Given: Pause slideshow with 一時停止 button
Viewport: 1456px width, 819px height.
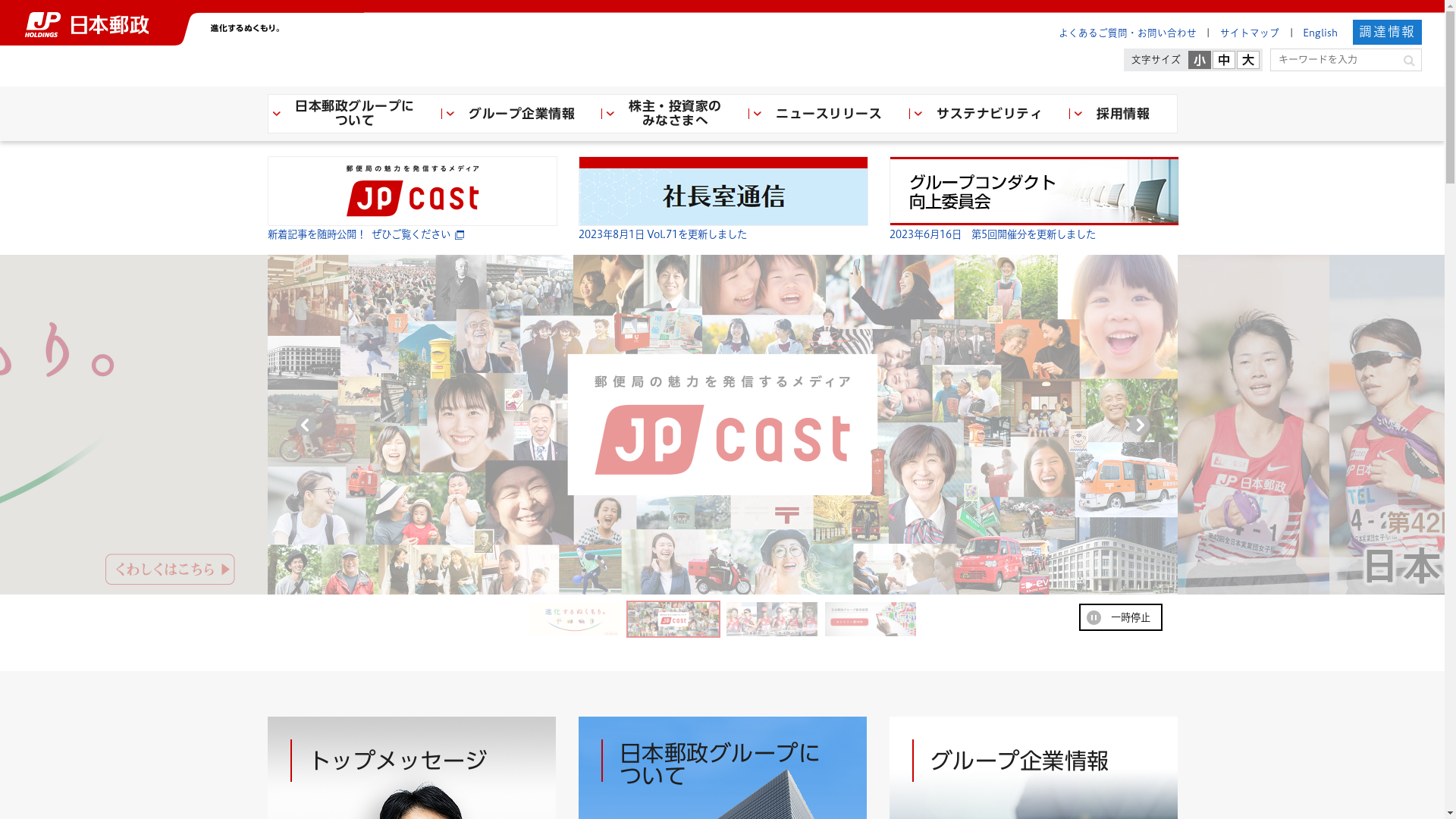Looking at the screenshot, I should click(x=1120, y=617).
